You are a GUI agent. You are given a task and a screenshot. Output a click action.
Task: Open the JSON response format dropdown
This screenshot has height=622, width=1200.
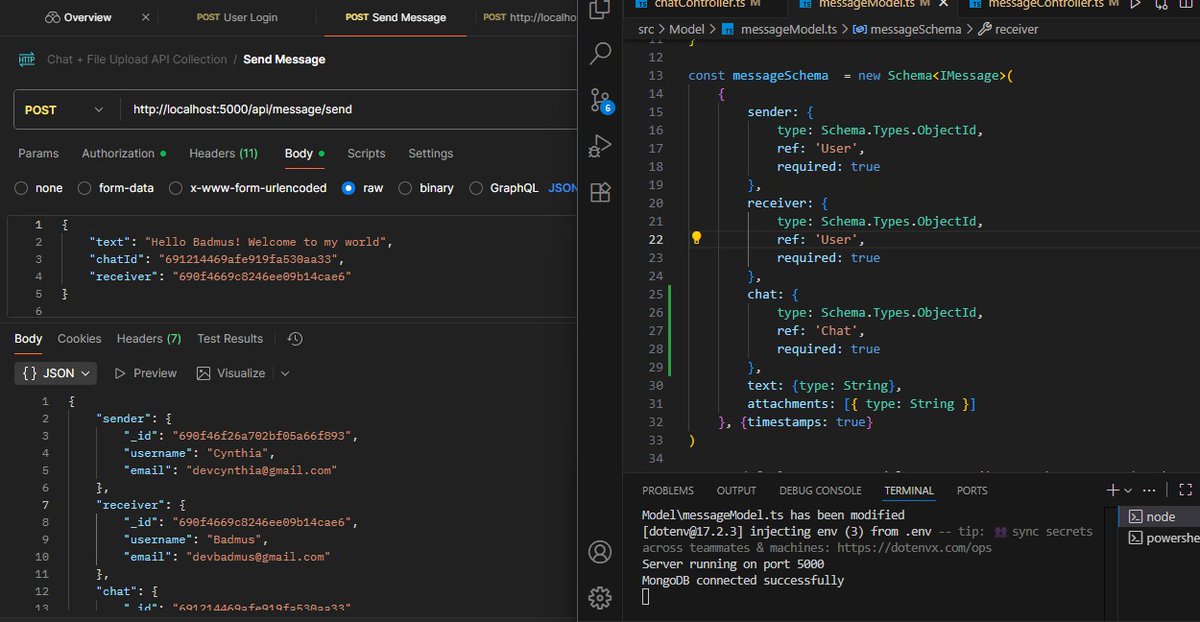[54, 372]
